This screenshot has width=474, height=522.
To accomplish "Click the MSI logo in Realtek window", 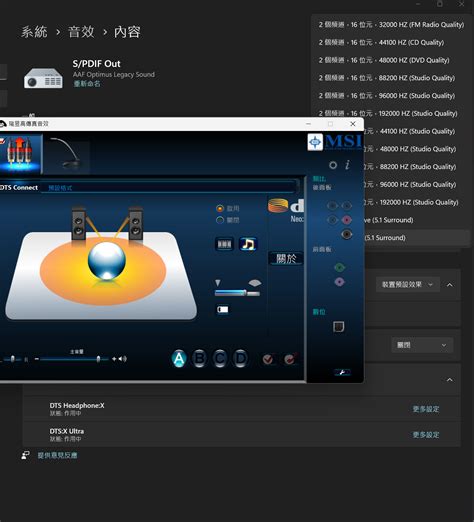I will click(x=335, y=142).
